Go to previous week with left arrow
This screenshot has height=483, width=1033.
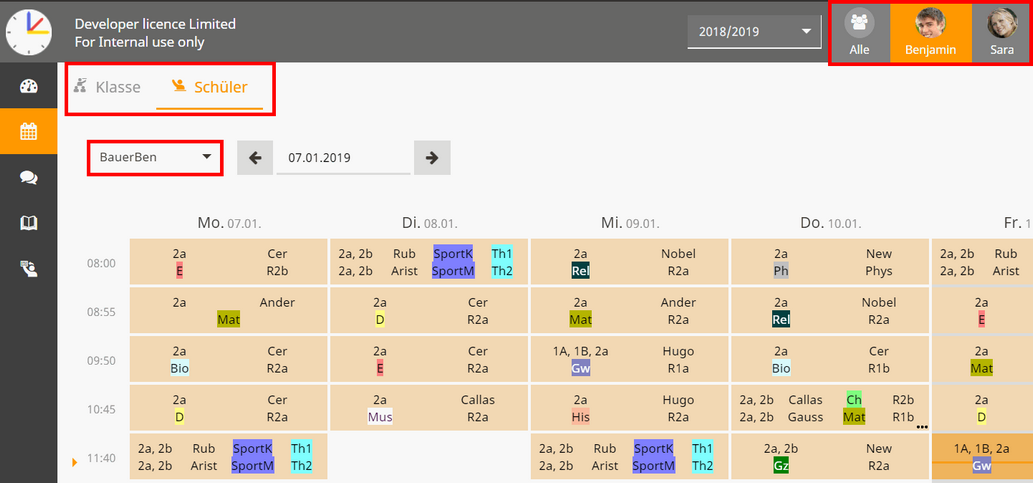[x=255, y=158]
